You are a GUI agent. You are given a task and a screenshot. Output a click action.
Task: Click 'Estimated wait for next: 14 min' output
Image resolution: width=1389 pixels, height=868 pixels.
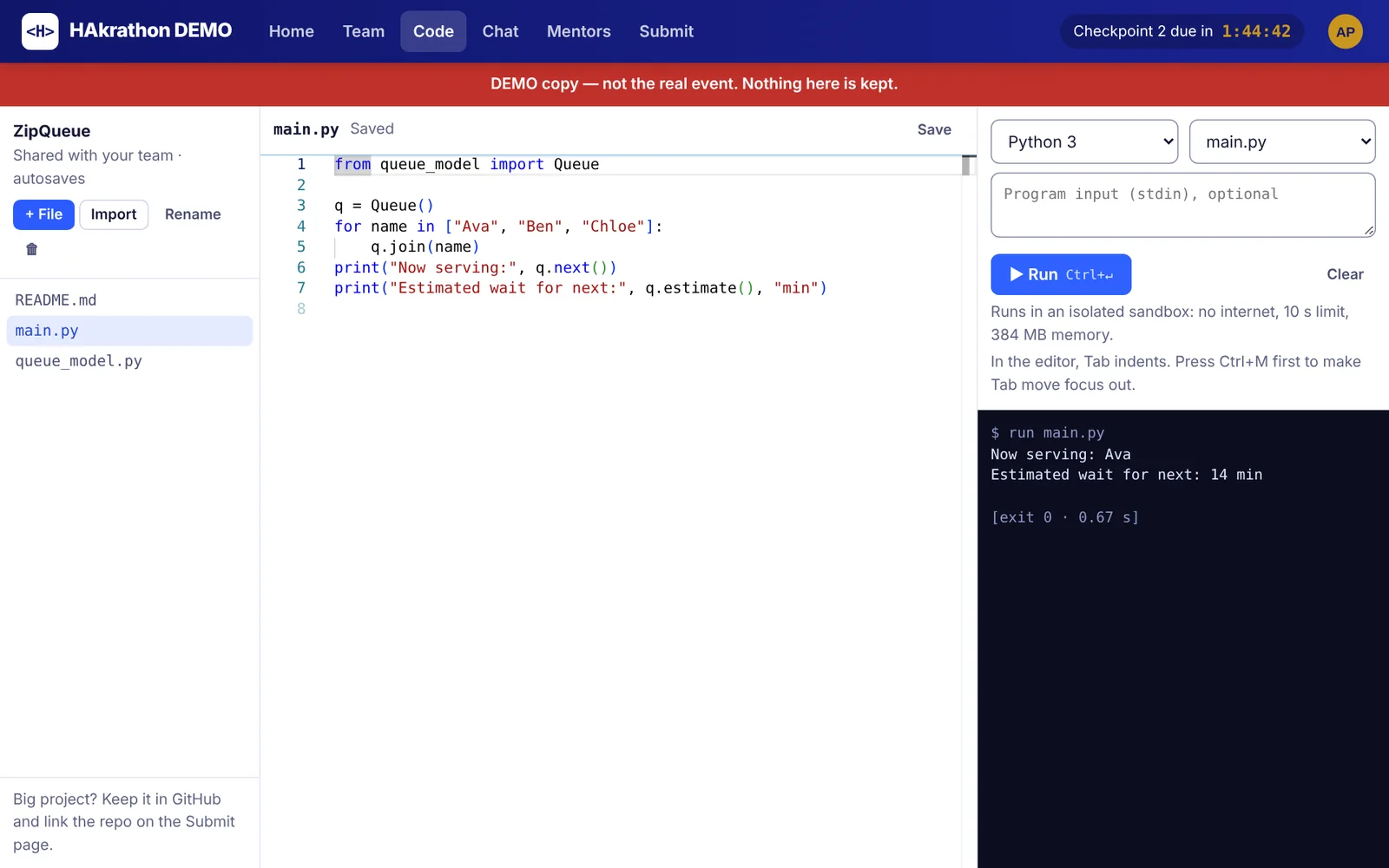pos(1126,475)
